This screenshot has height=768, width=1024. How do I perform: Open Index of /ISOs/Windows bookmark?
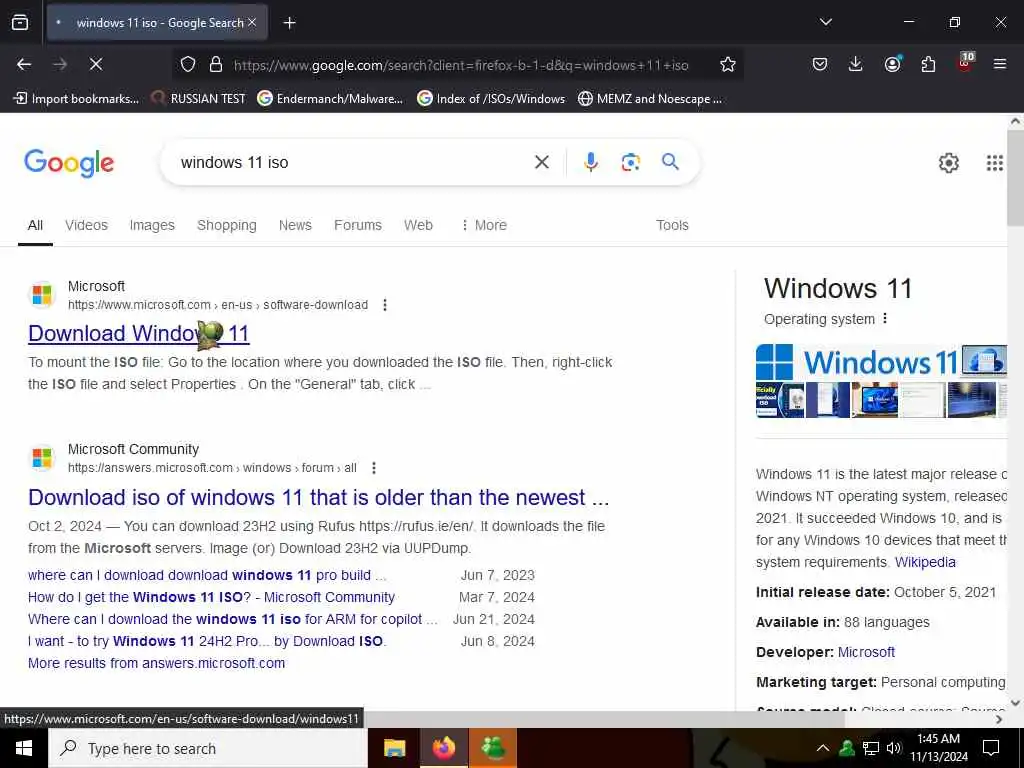tap(491, 99)
